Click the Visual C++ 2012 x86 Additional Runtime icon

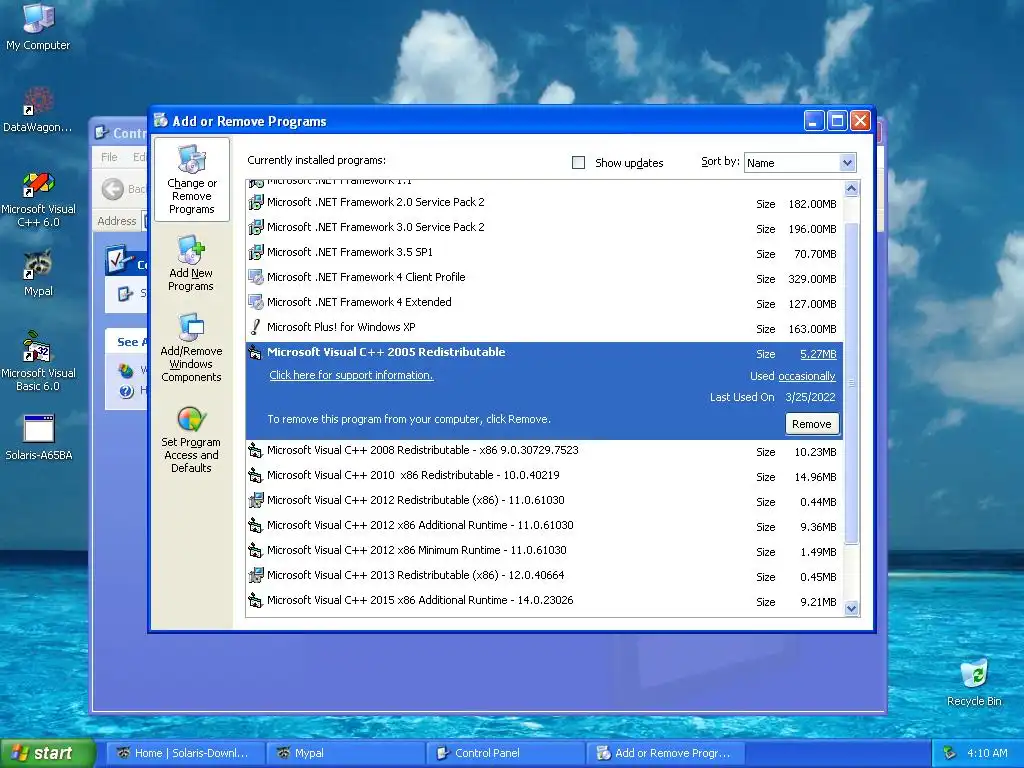255,525
